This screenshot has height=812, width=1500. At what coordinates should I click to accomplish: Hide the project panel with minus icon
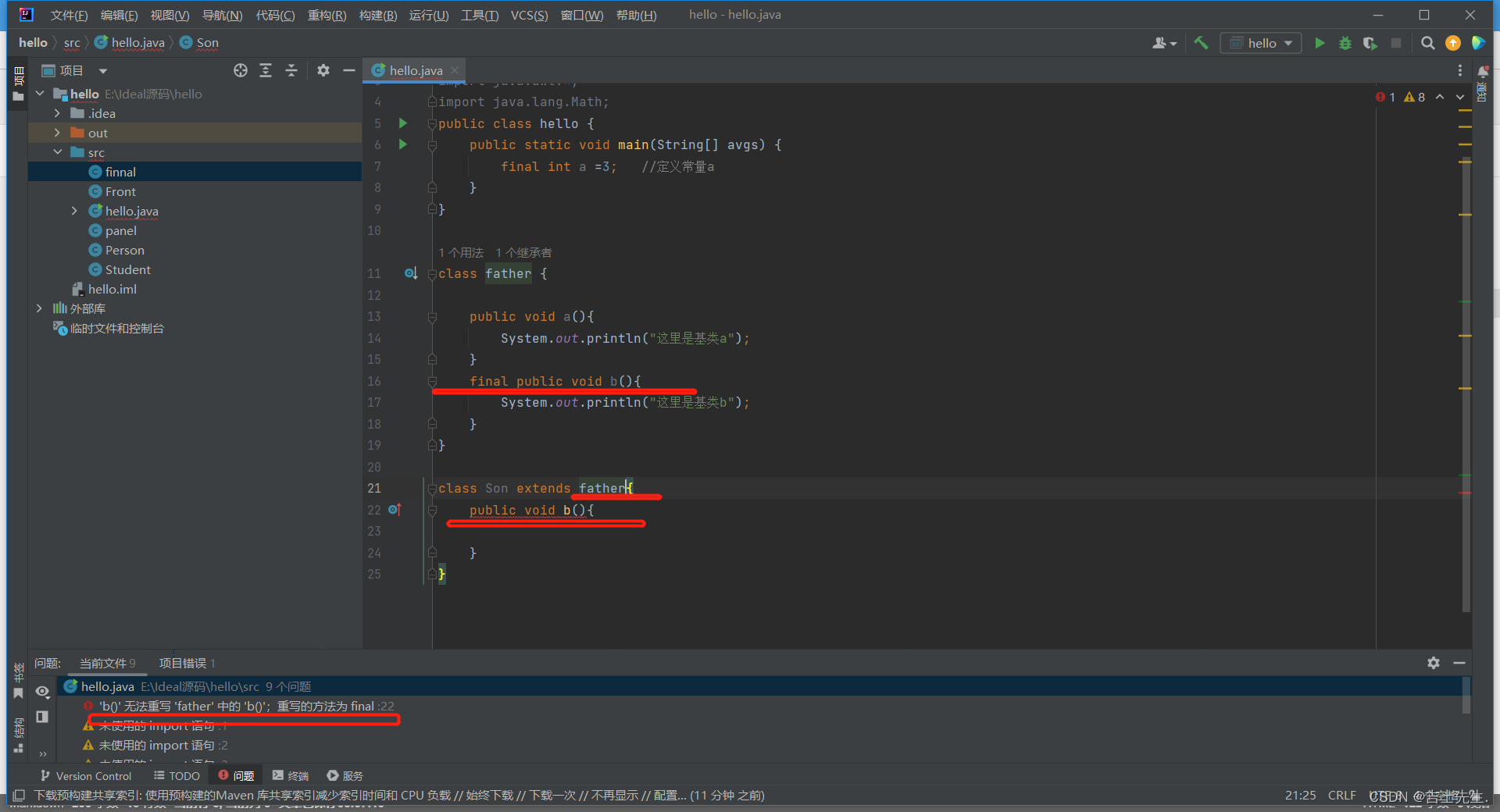[x=348, y=70]
